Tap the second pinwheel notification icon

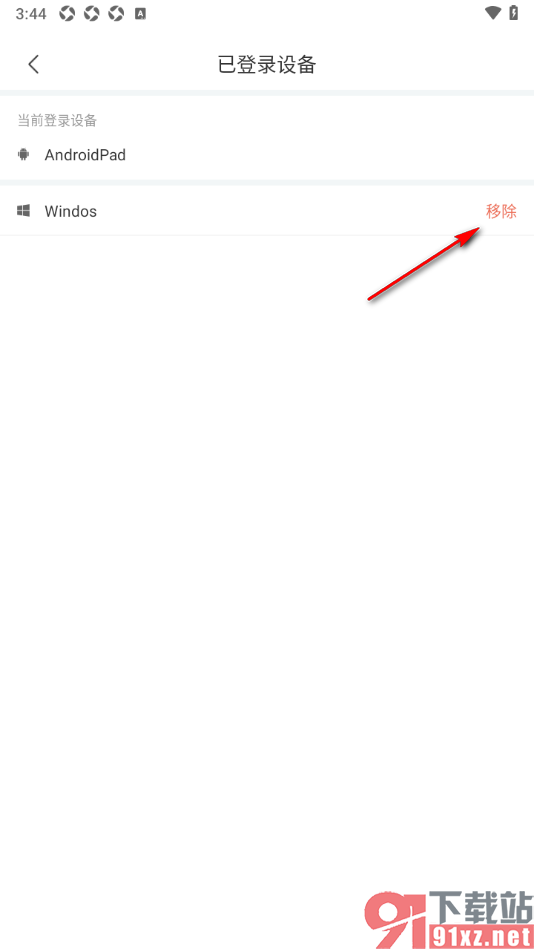pos(91,13)
